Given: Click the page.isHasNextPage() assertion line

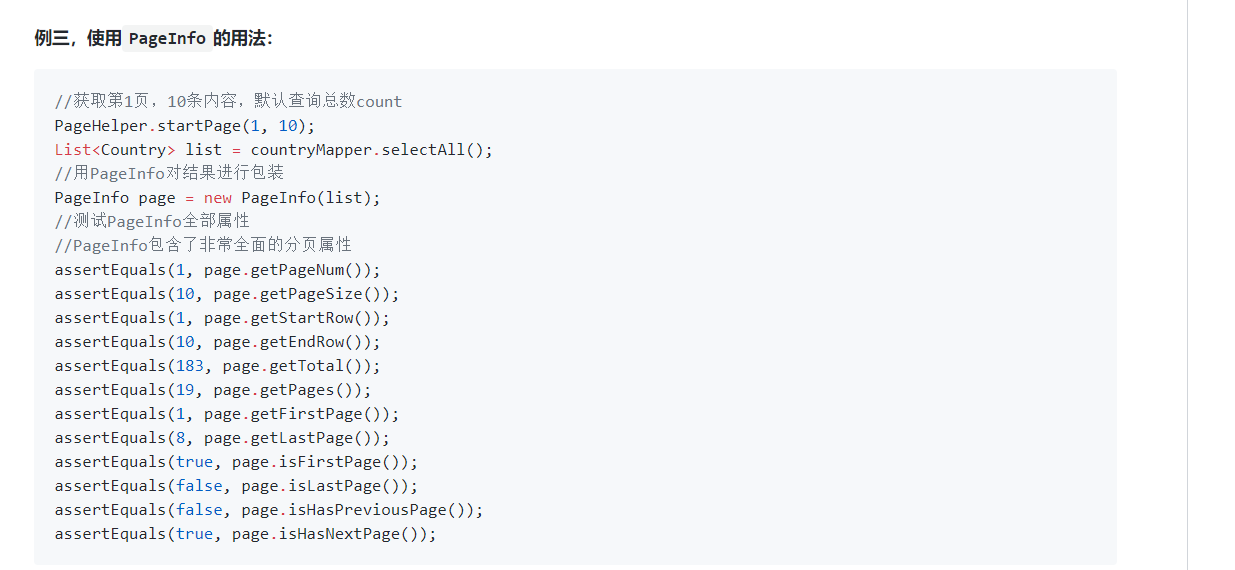Looking at the screenshot, I should [x=245, y=534].
